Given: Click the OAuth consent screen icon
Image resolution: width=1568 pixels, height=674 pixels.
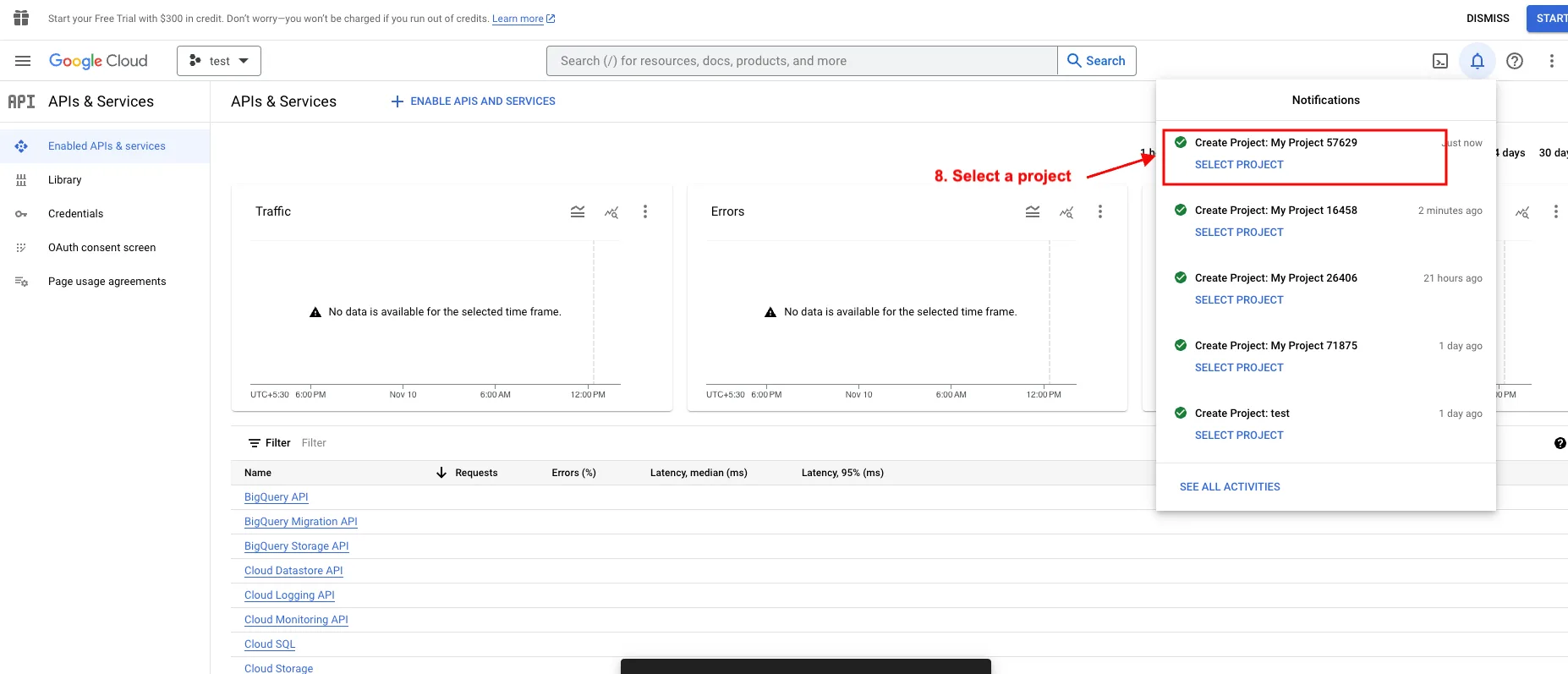Looking at the screenshot, I should click(21, 248).
